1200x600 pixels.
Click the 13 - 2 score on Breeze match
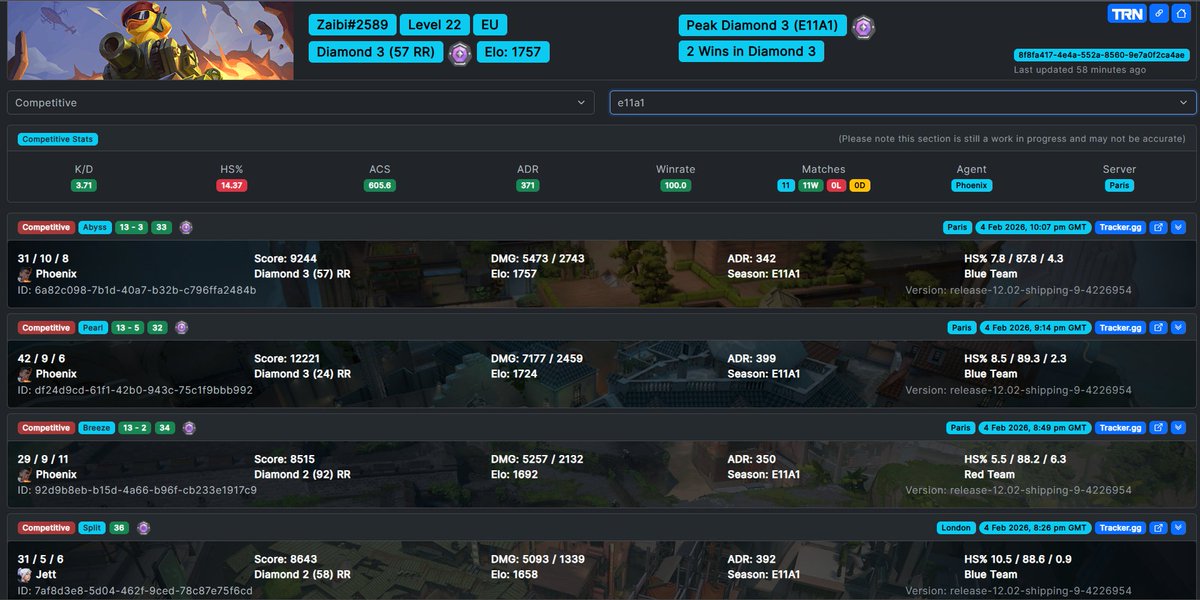(x=135, y=428)
